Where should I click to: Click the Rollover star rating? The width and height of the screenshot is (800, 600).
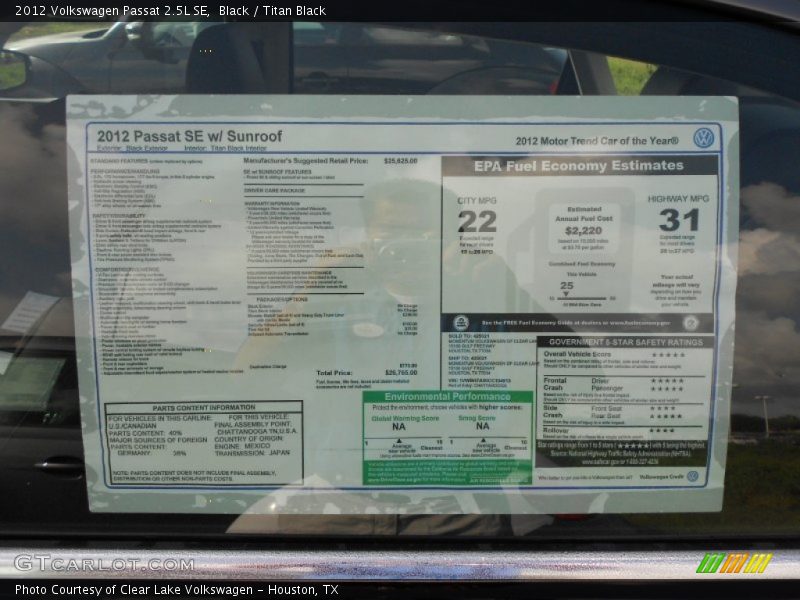662,431
